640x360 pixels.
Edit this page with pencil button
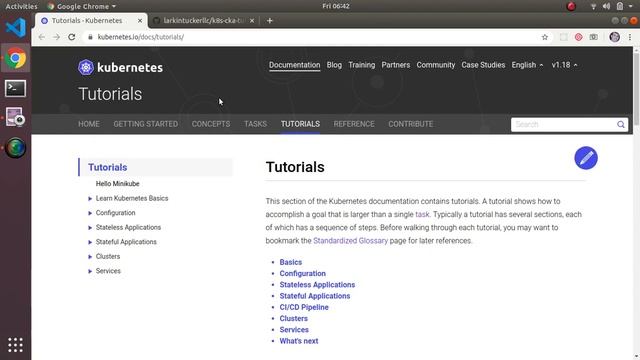click(x=586, y=158)
